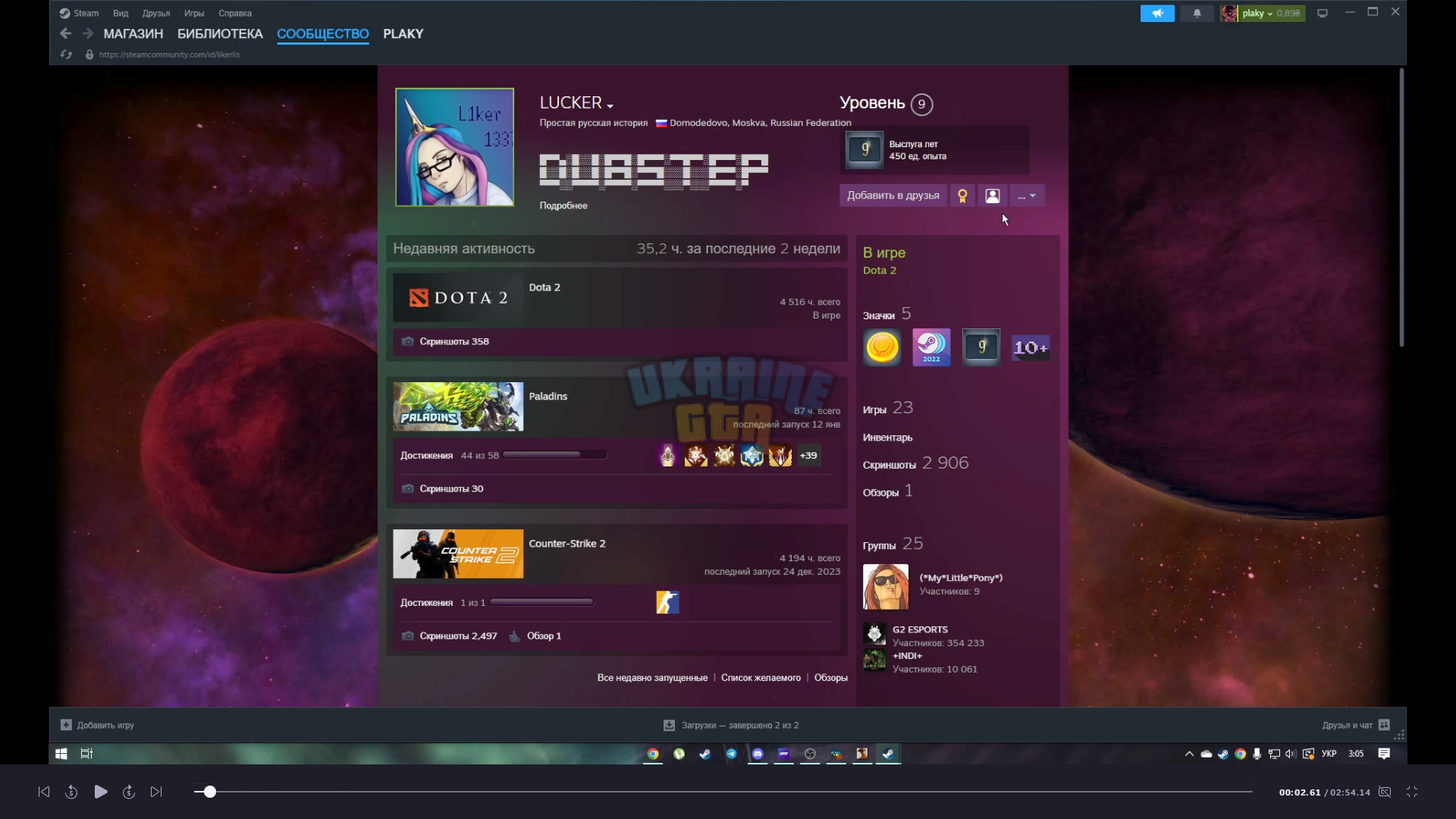This screenshot has height=819, width=1456.
Task: Click the padlock icon beside the URL
Action: [x=89, y=55]
